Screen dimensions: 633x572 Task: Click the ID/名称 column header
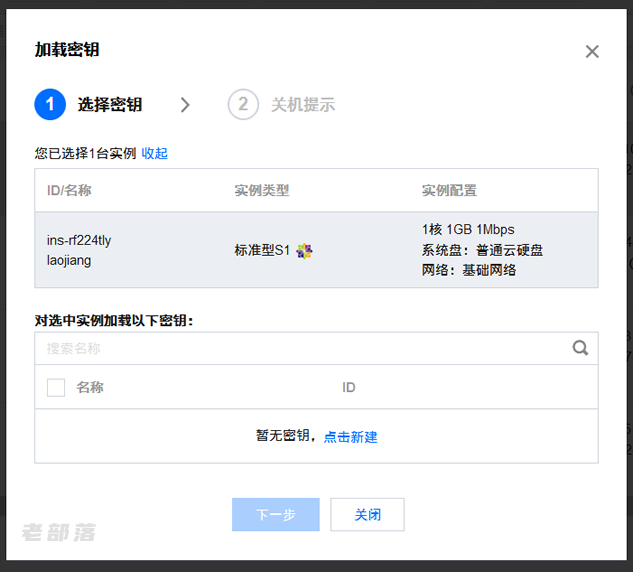pos(69,190)
